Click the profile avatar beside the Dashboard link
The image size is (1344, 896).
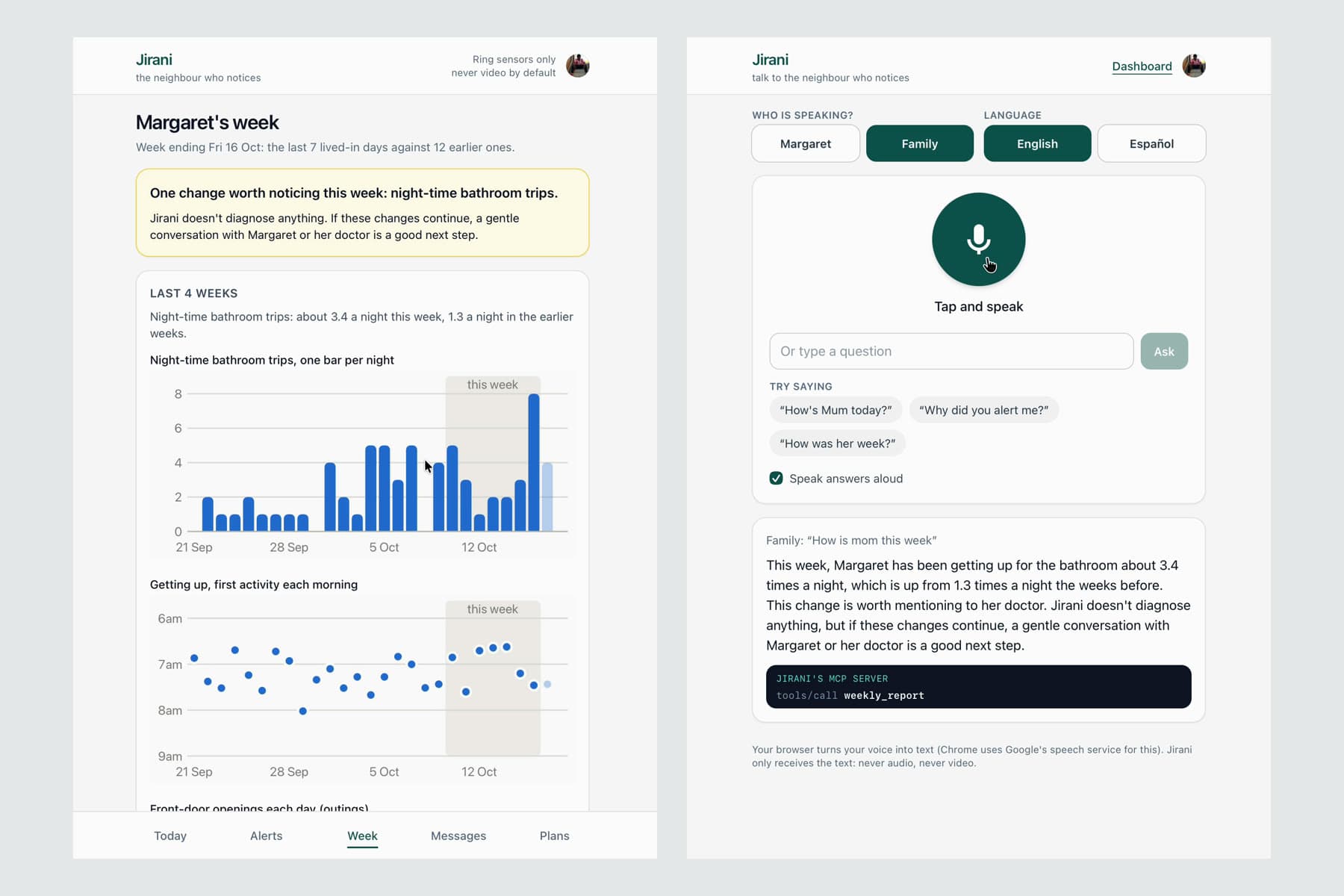click(x=1194, y=66)
